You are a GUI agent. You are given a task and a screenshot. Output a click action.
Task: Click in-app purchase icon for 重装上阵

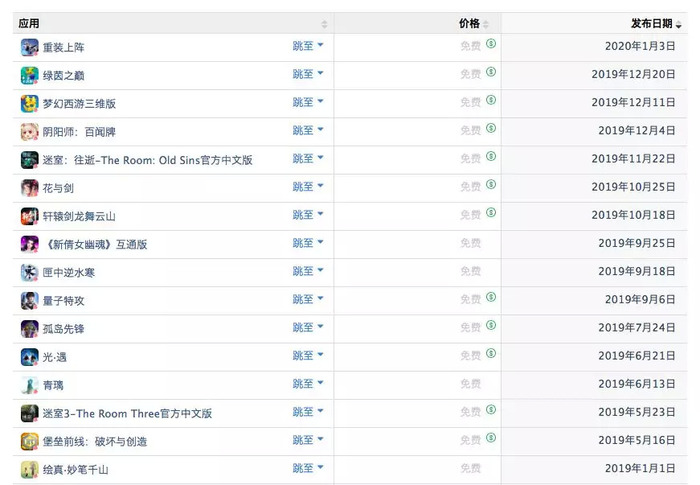(491, 46)
